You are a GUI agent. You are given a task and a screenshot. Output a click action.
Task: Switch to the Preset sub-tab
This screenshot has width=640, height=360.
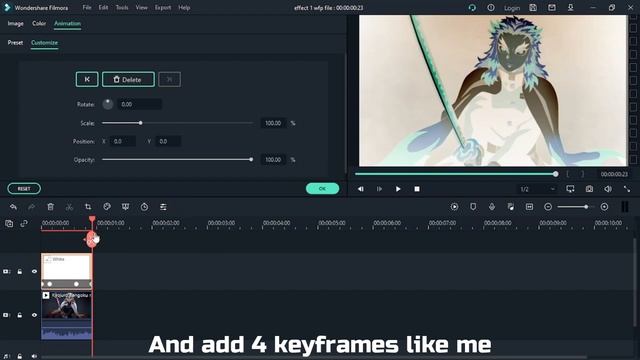(15, 42)
